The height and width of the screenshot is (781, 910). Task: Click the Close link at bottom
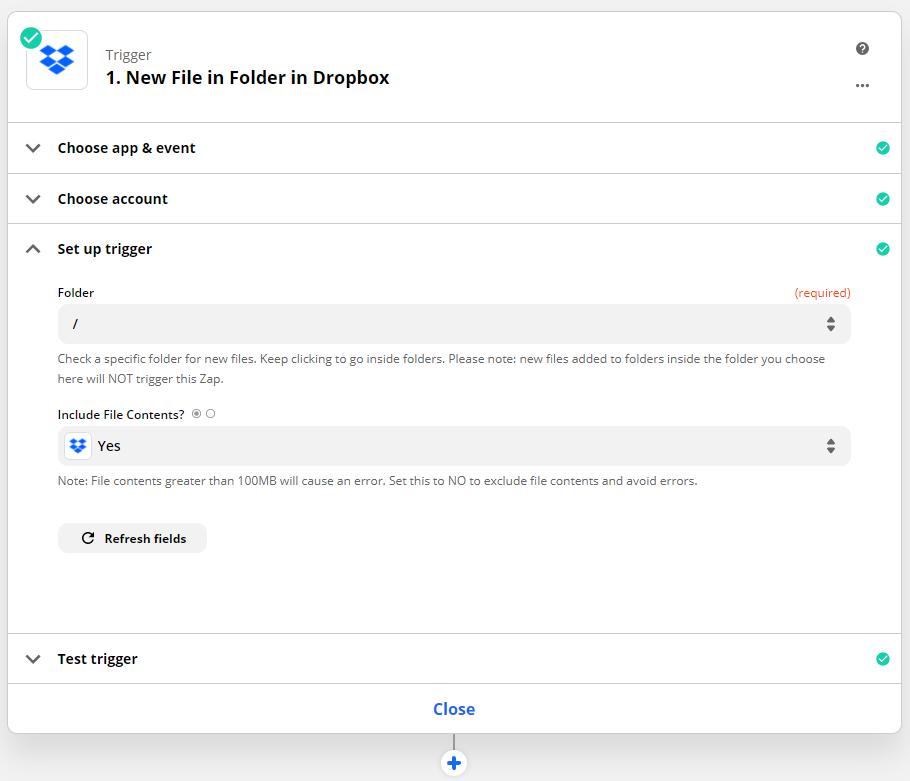(454, 709)
